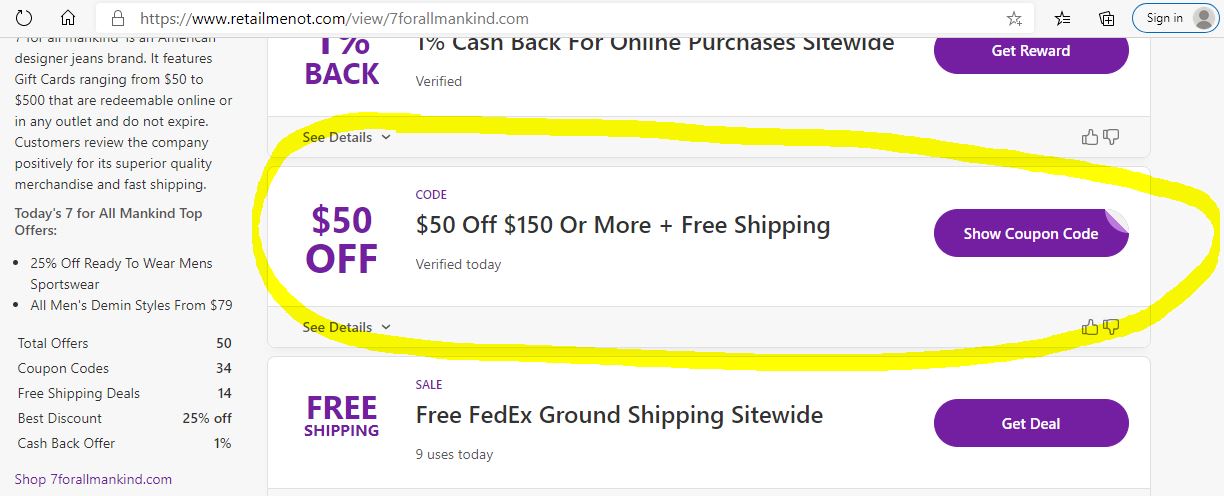
Task: Reveal code with Show Coupon Code button
Action: point(1030,233)
